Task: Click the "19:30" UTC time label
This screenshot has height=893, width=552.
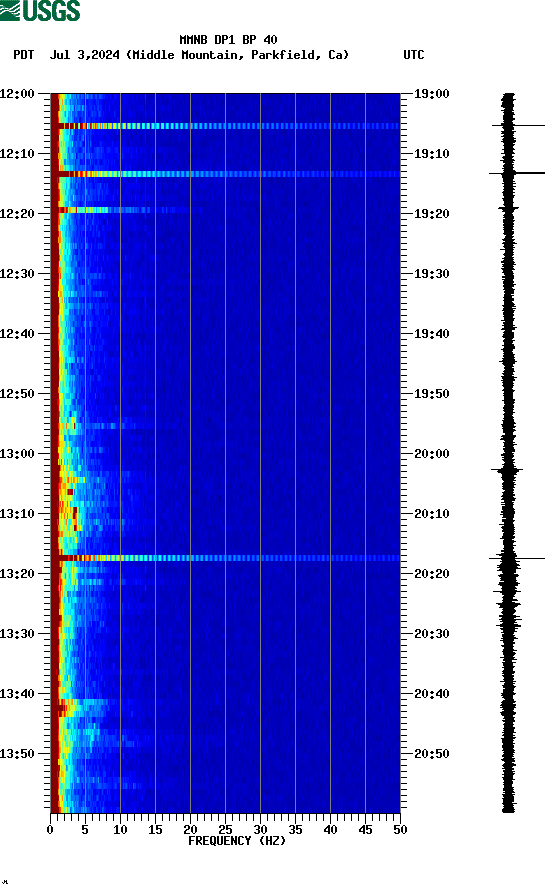Action: [432, 273]
